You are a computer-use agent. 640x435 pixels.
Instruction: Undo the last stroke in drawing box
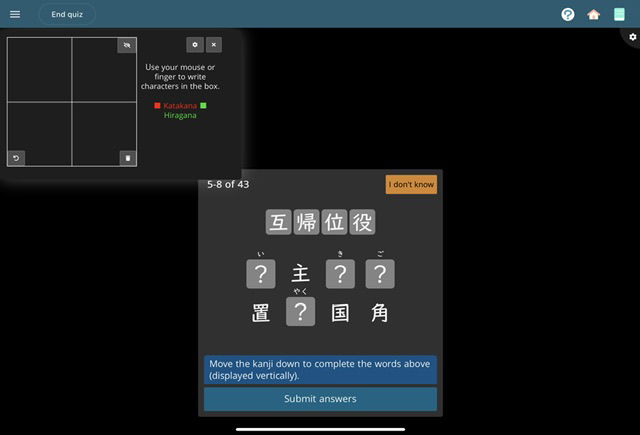click(16, 158)
